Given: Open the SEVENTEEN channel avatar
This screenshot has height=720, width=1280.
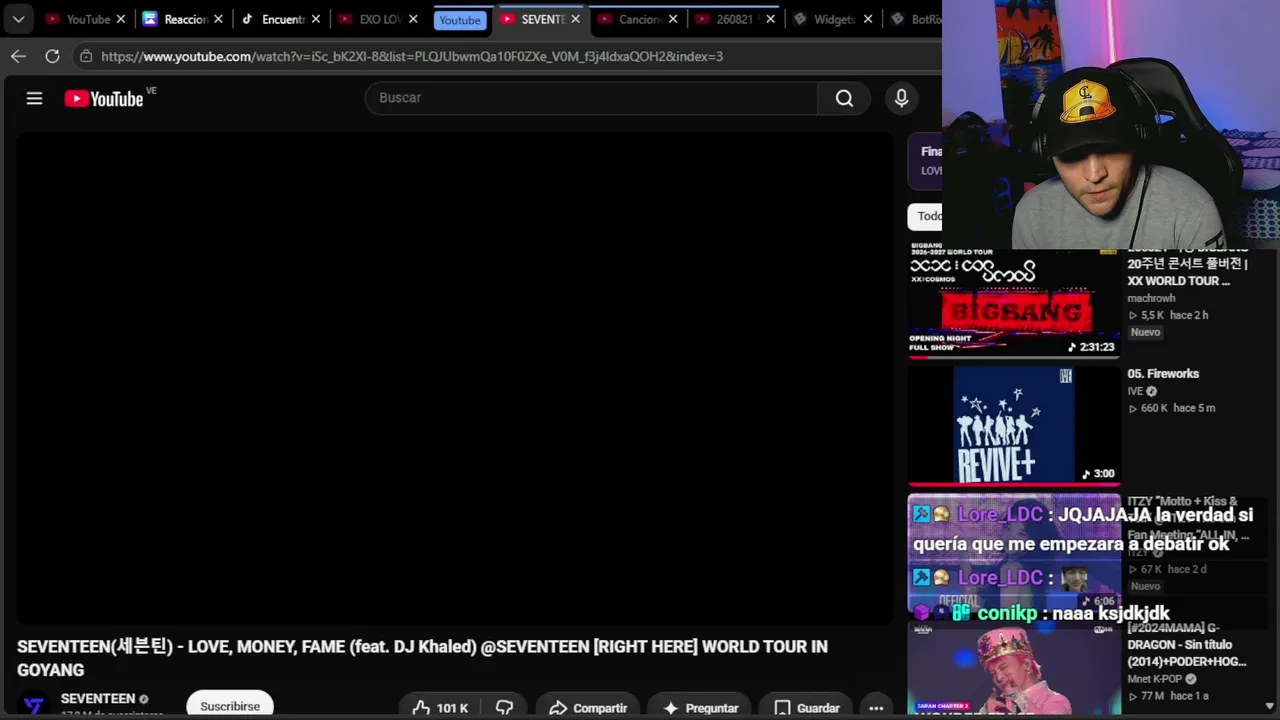Looking at the screenshot, I should [x=34, y=705].
